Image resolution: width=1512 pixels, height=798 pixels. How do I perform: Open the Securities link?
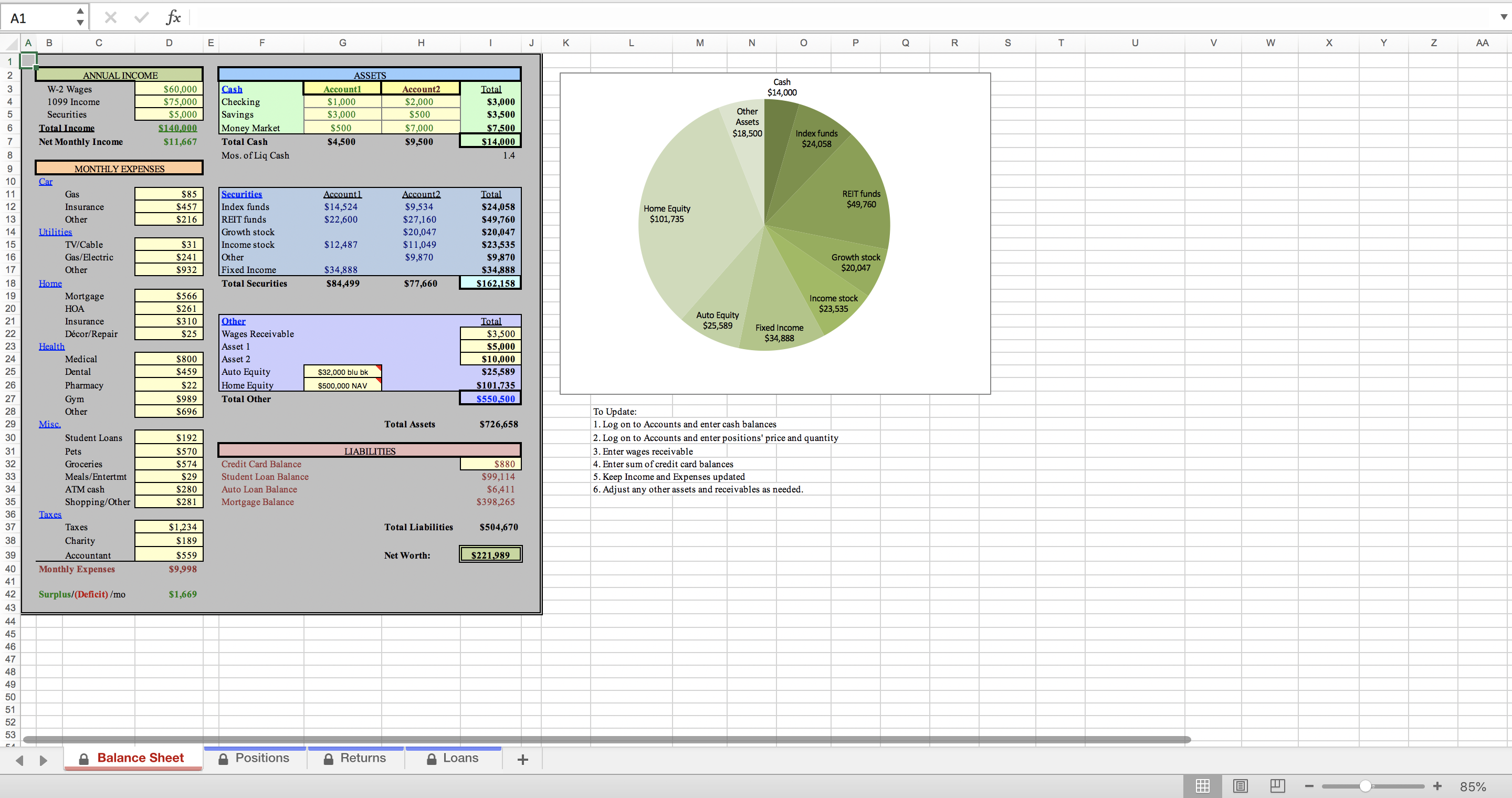tap(241, 194)
